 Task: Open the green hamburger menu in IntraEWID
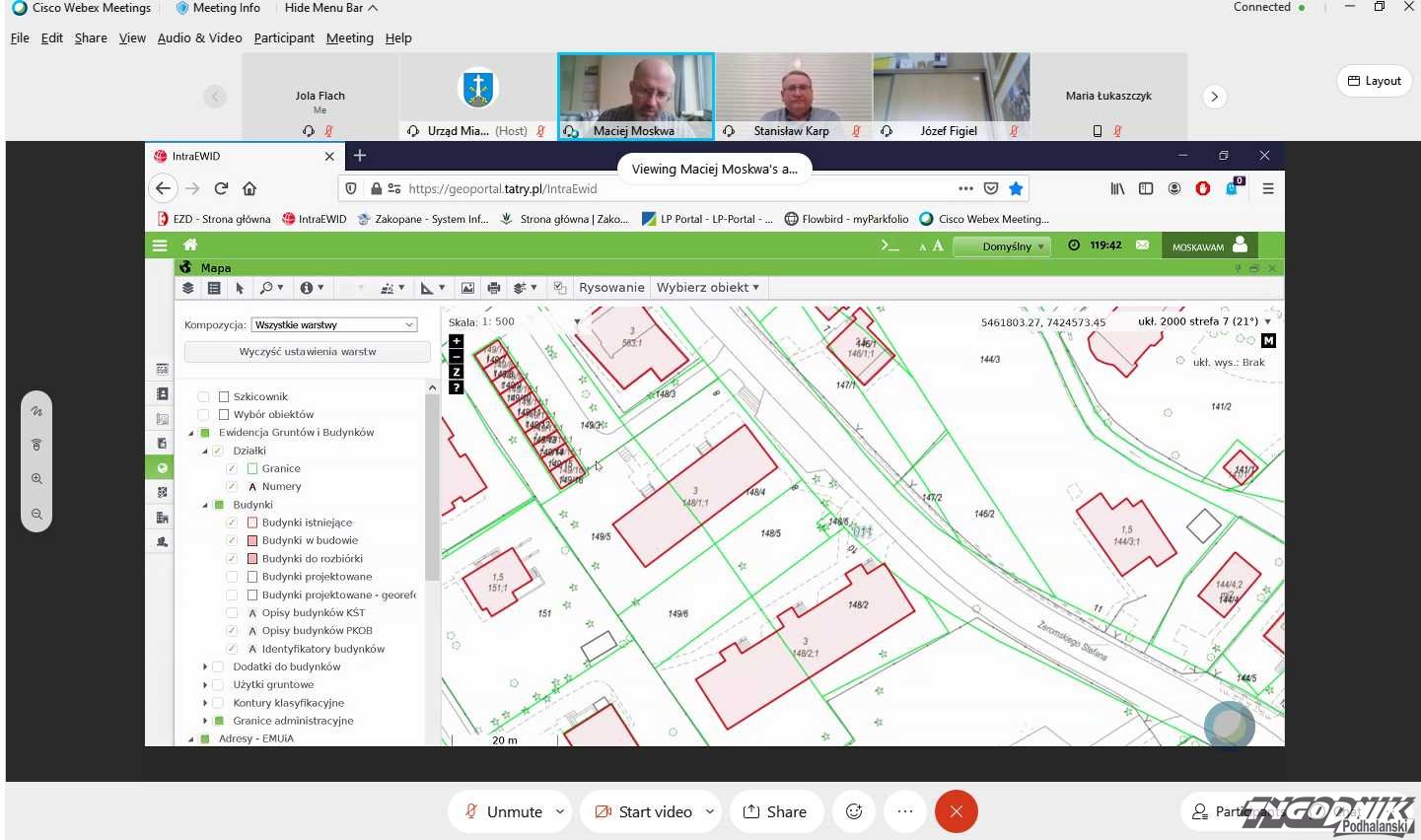pyautogui.click(x=160, y=245)
